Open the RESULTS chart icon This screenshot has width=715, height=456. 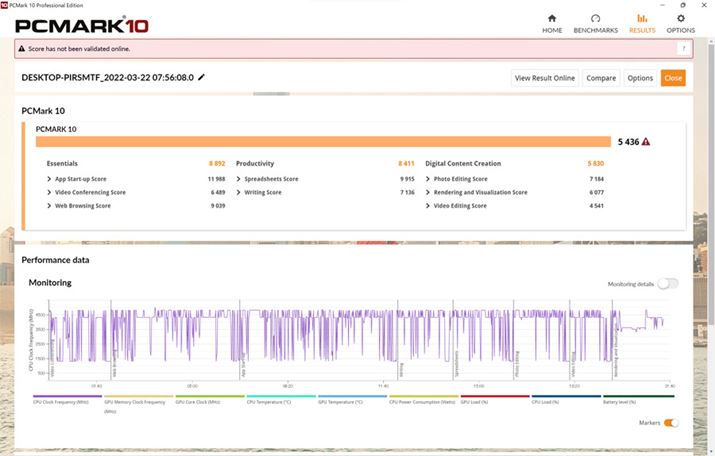point(641,19)
